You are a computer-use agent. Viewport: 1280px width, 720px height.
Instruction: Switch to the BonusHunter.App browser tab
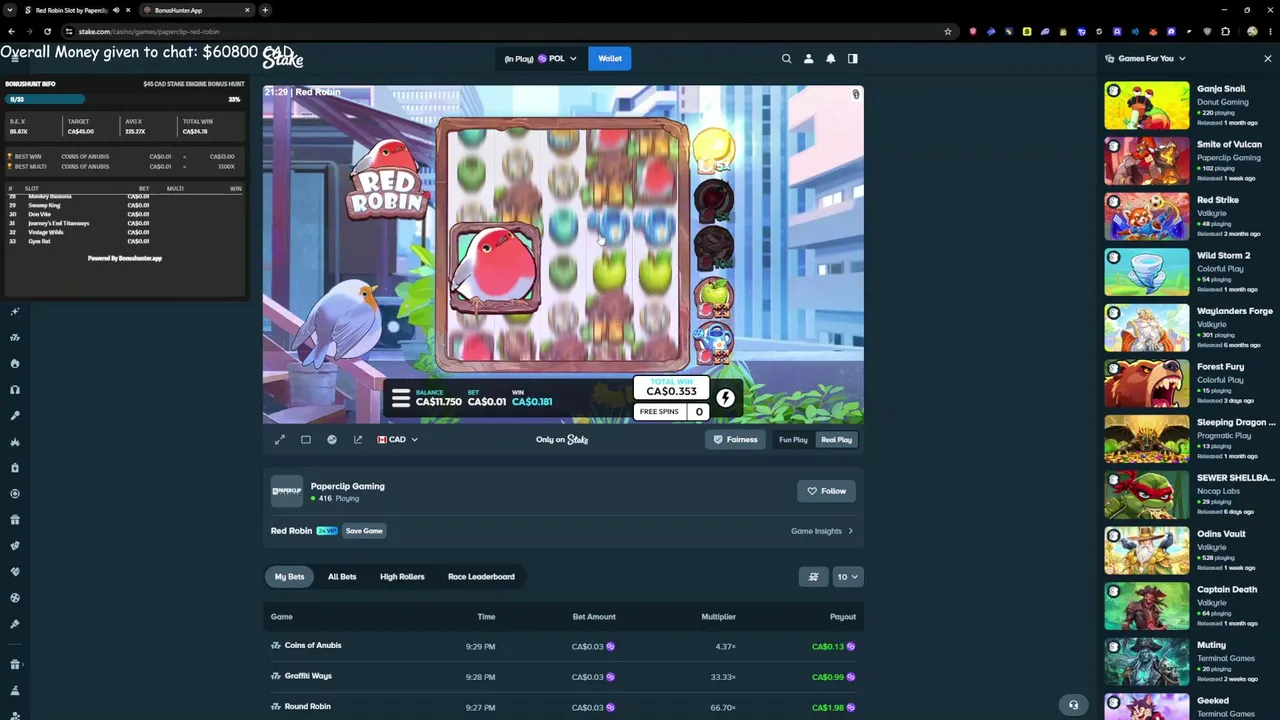(x=197, y=10)
